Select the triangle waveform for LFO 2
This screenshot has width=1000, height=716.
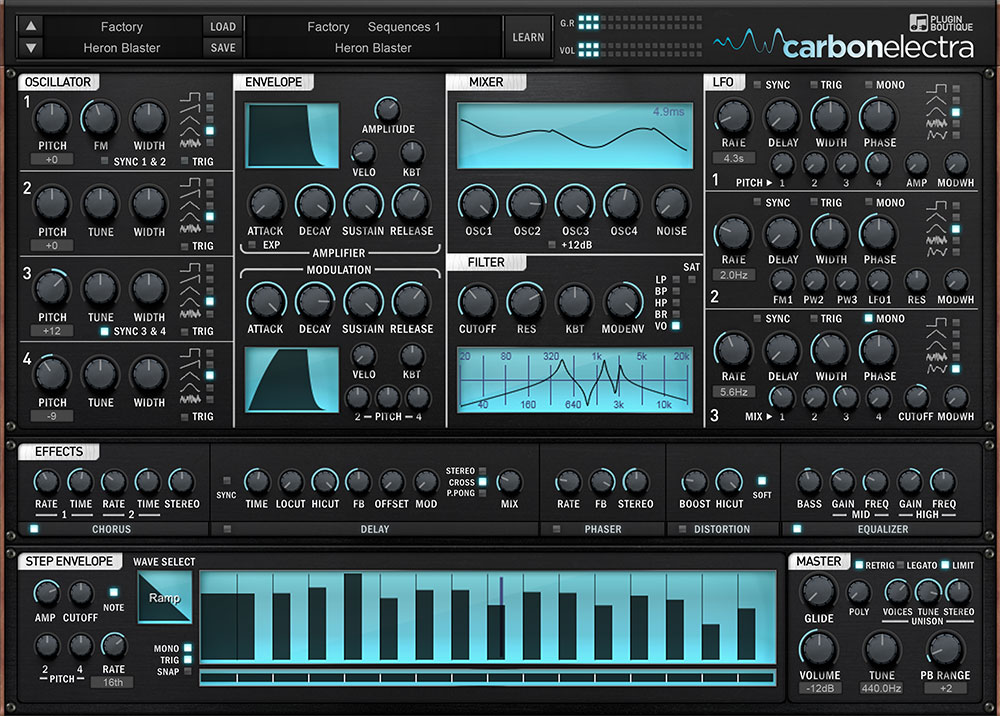955,217
